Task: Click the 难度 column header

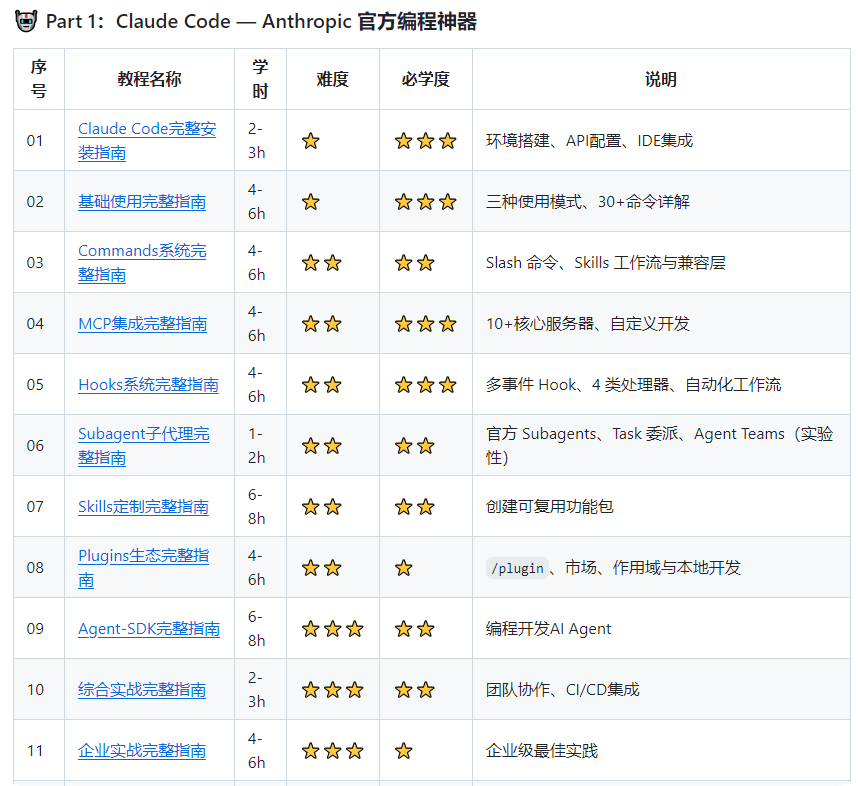Action: 332,79
